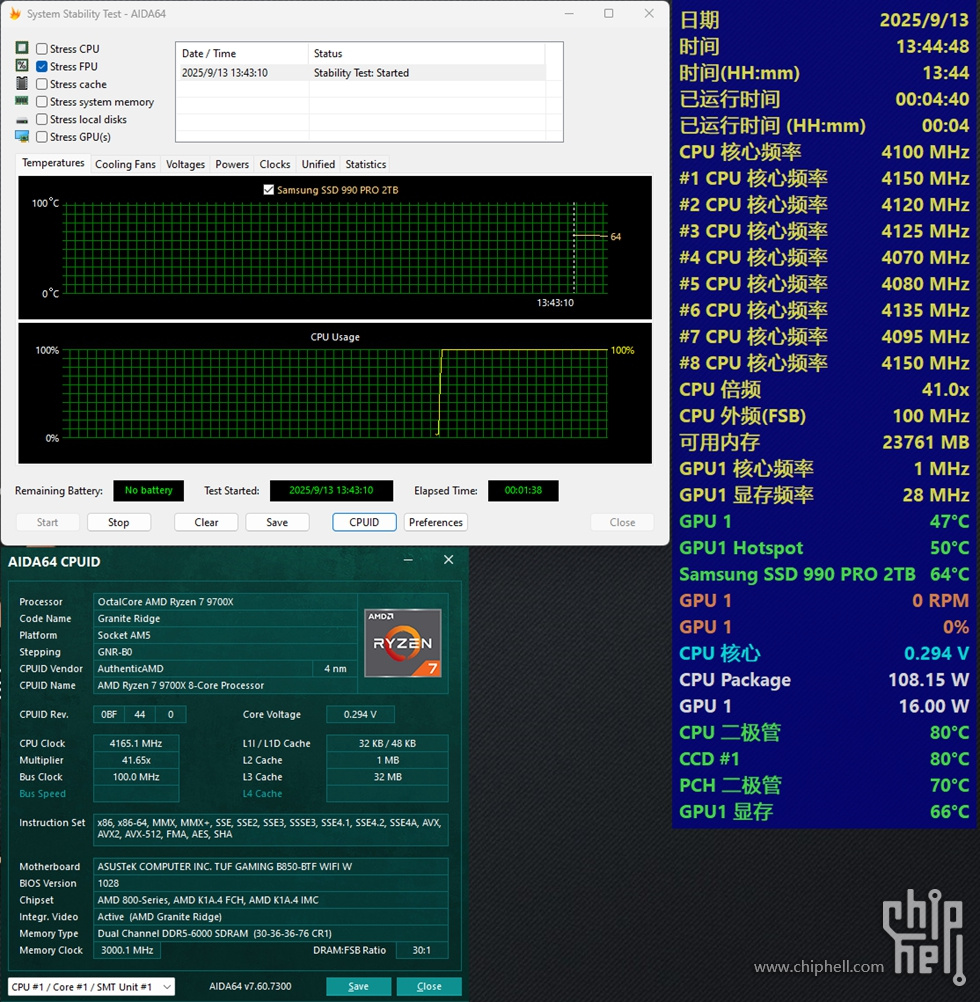The height and width of the screenshot is (1002, 980).
Task: Click the RAM module icon beside Stress system memory
Action: [22, 101]
